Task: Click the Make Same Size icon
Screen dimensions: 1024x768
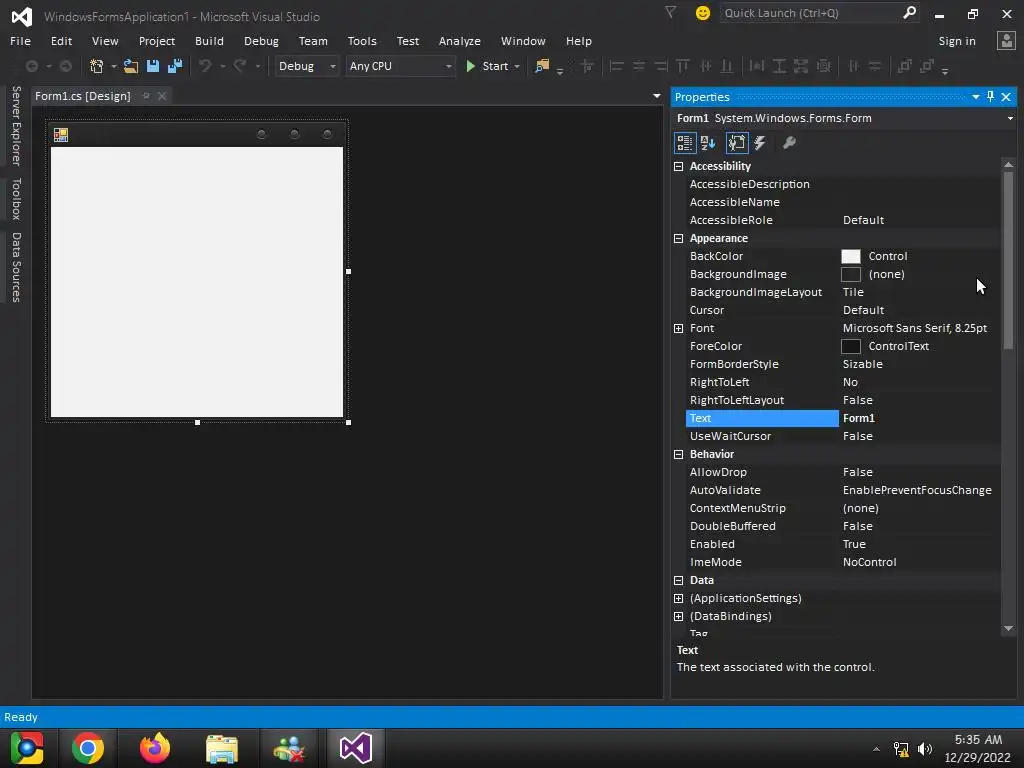Action: (801, 66)
